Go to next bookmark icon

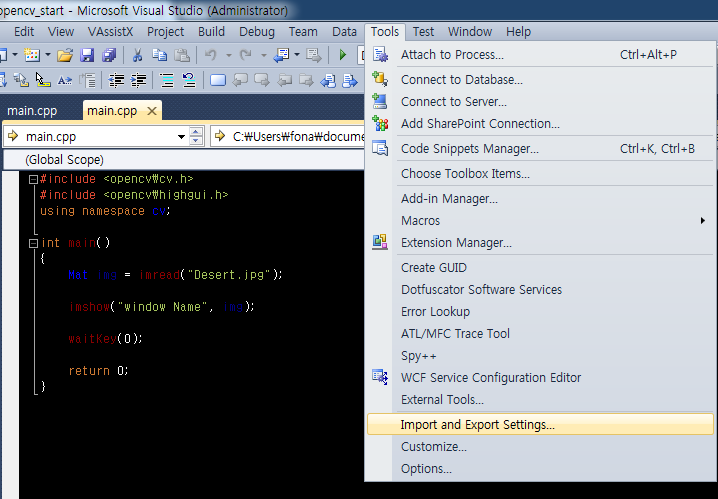click(x=262, y=81)
